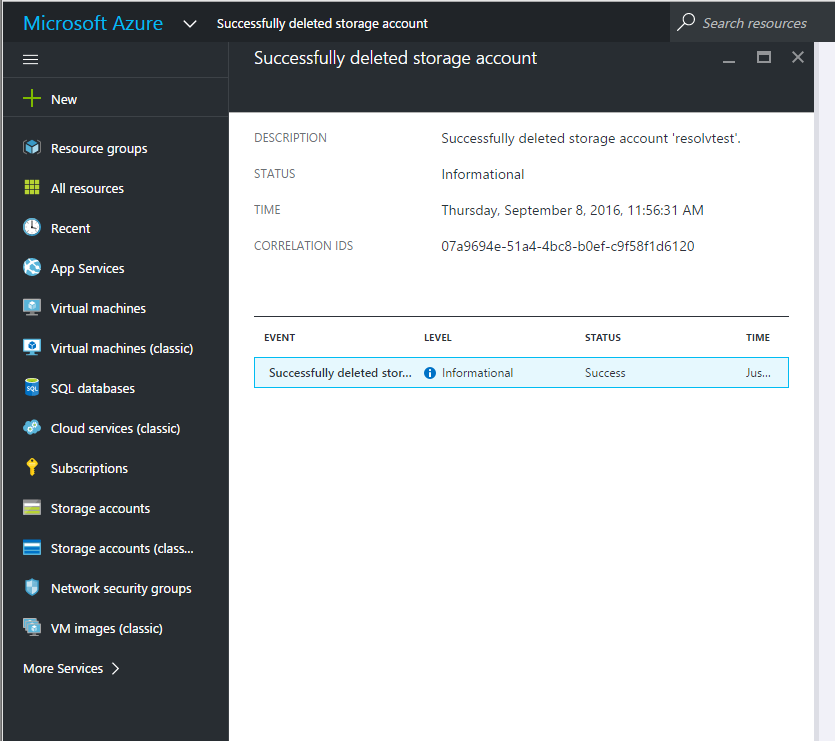Viewport: 835px width, 741px height.
Task: Click the Resource groups cube icon
Action: coord(32,147)
